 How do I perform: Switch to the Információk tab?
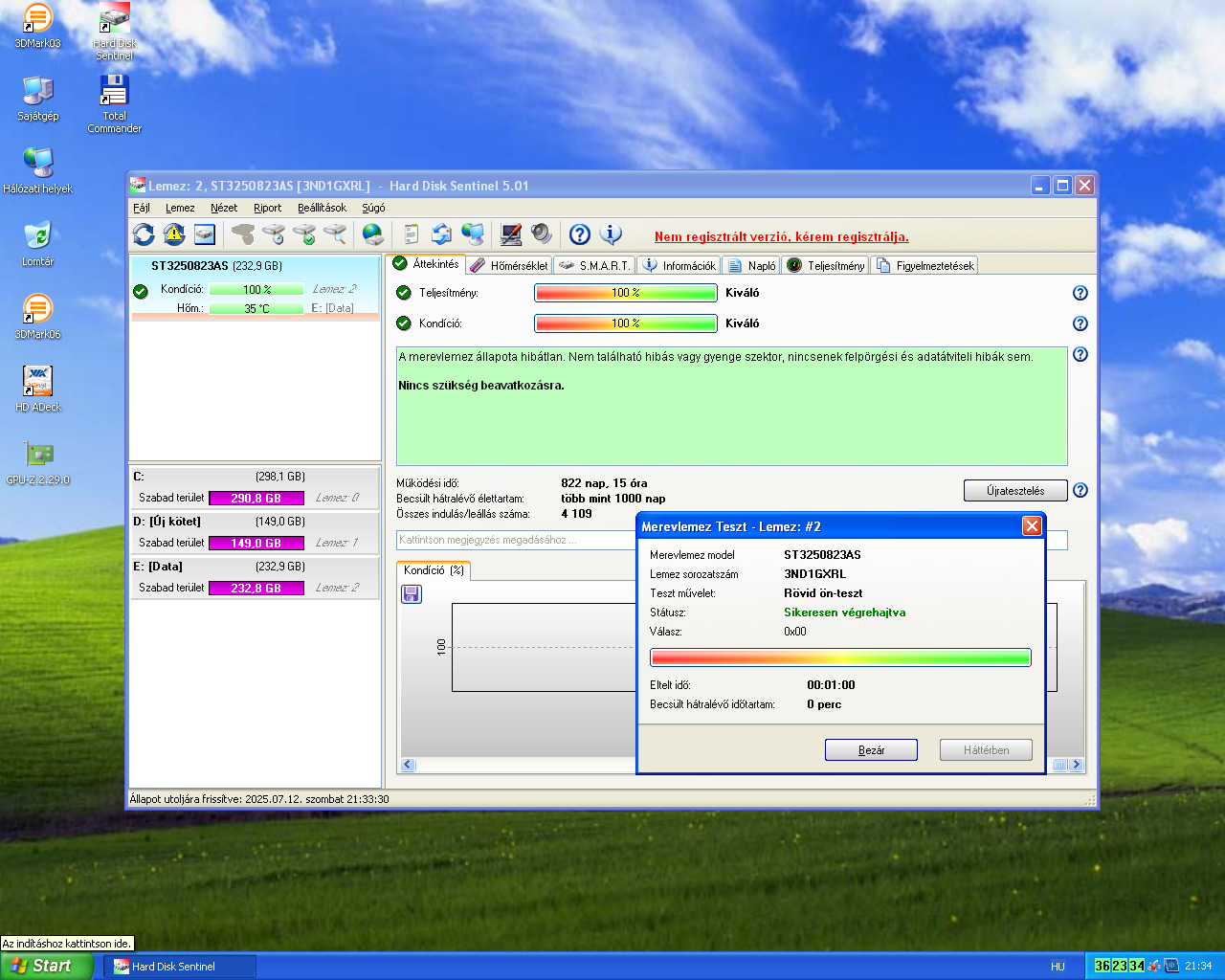click(679, 265)
